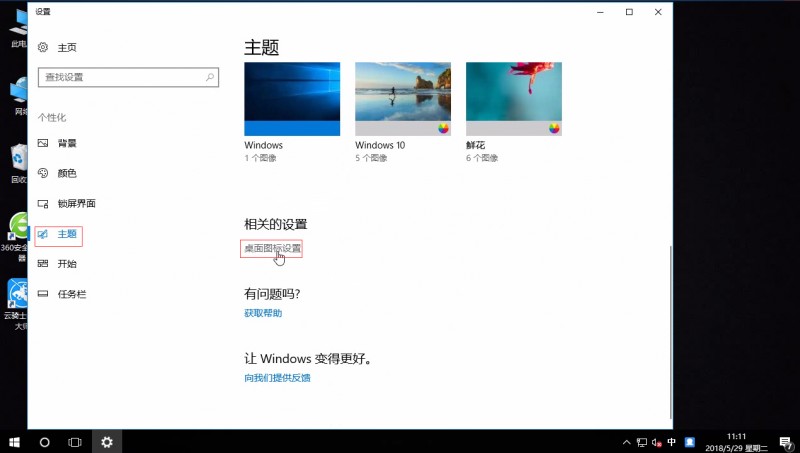The width and height of the screenshot is (800, 453).
Task: Focus the 查找设置 search field
Action: click(128, 77)
